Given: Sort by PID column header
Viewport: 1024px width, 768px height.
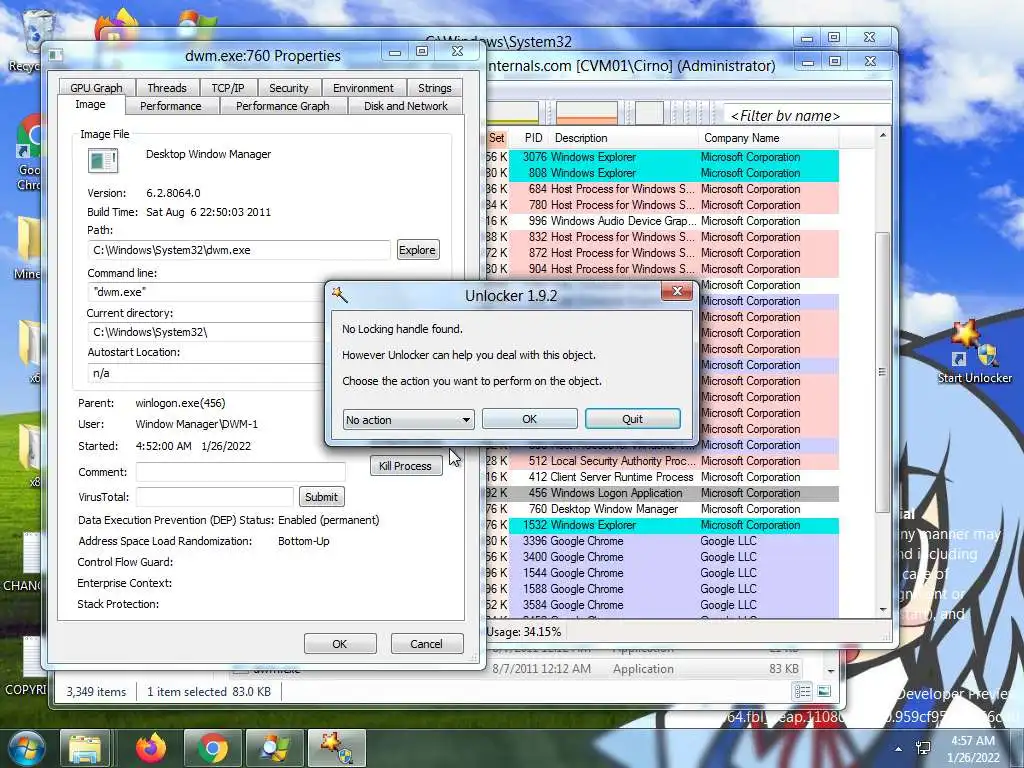Looking at the screenshot, I should pyautogui.click(x=533, y=138).
